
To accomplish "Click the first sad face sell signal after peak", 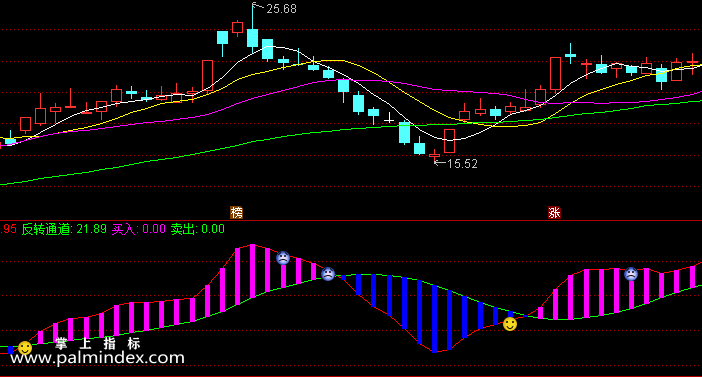I will tap(283, 258).
